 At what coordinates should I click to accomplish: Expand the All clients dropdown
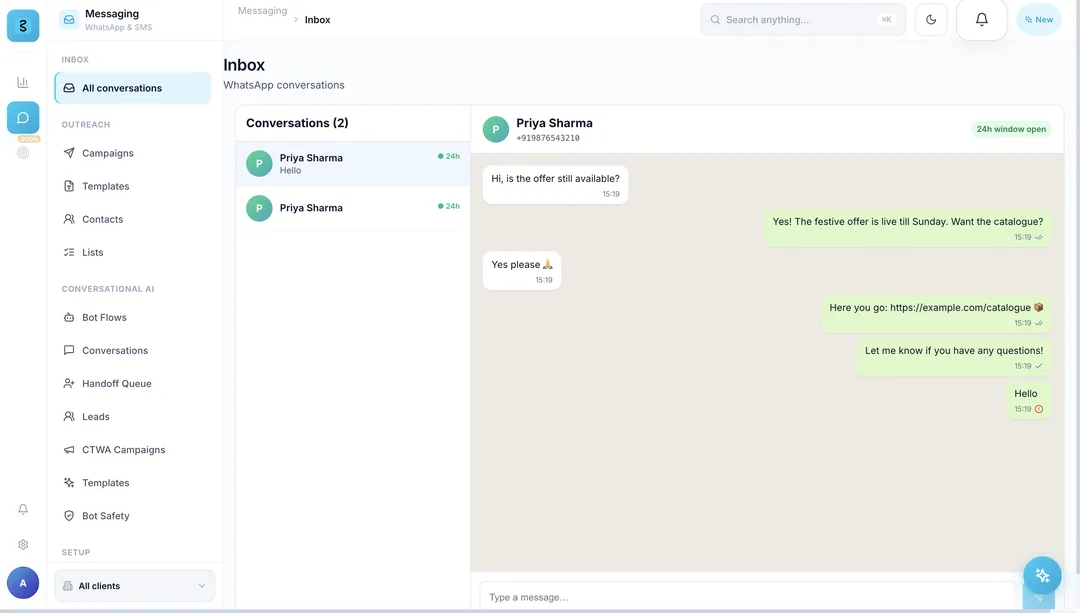(134, 585)
